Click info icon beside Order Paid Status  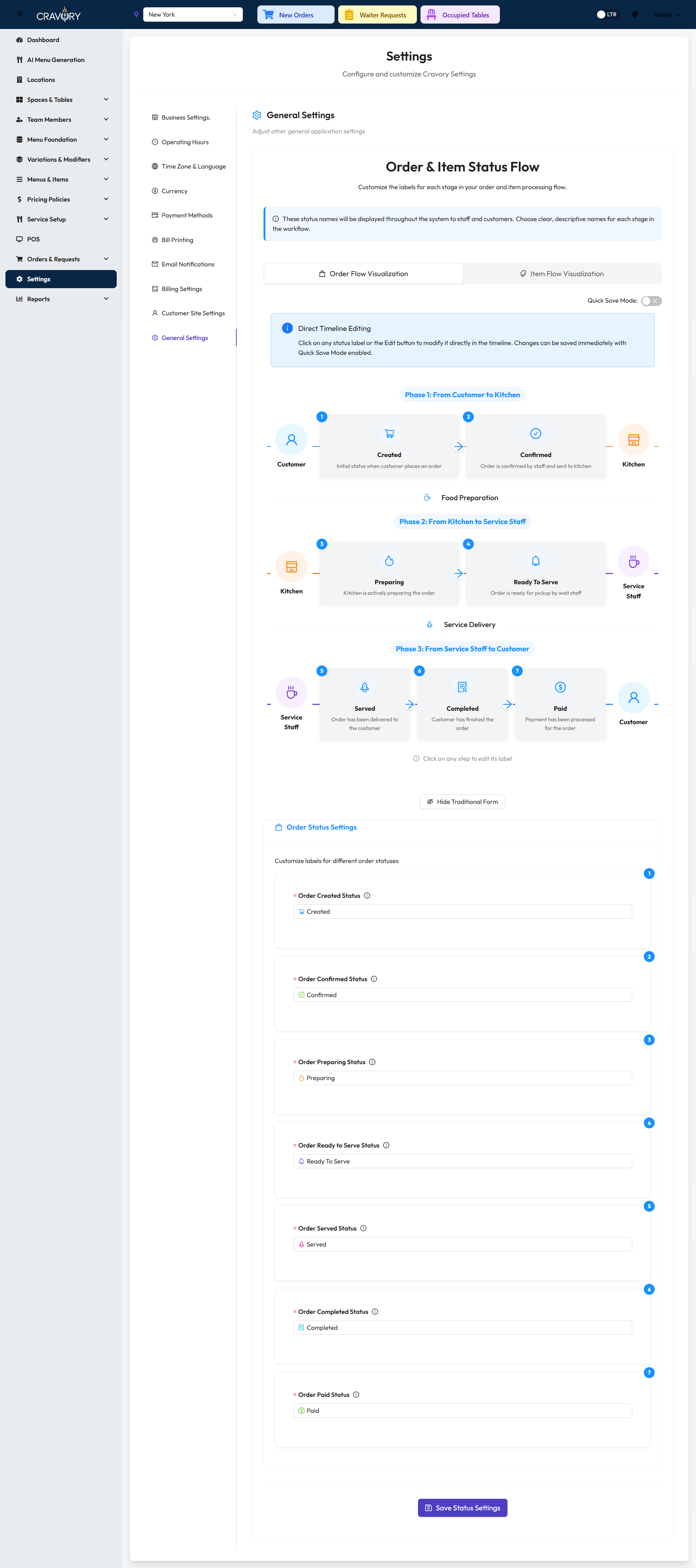tap(356, 1395)
